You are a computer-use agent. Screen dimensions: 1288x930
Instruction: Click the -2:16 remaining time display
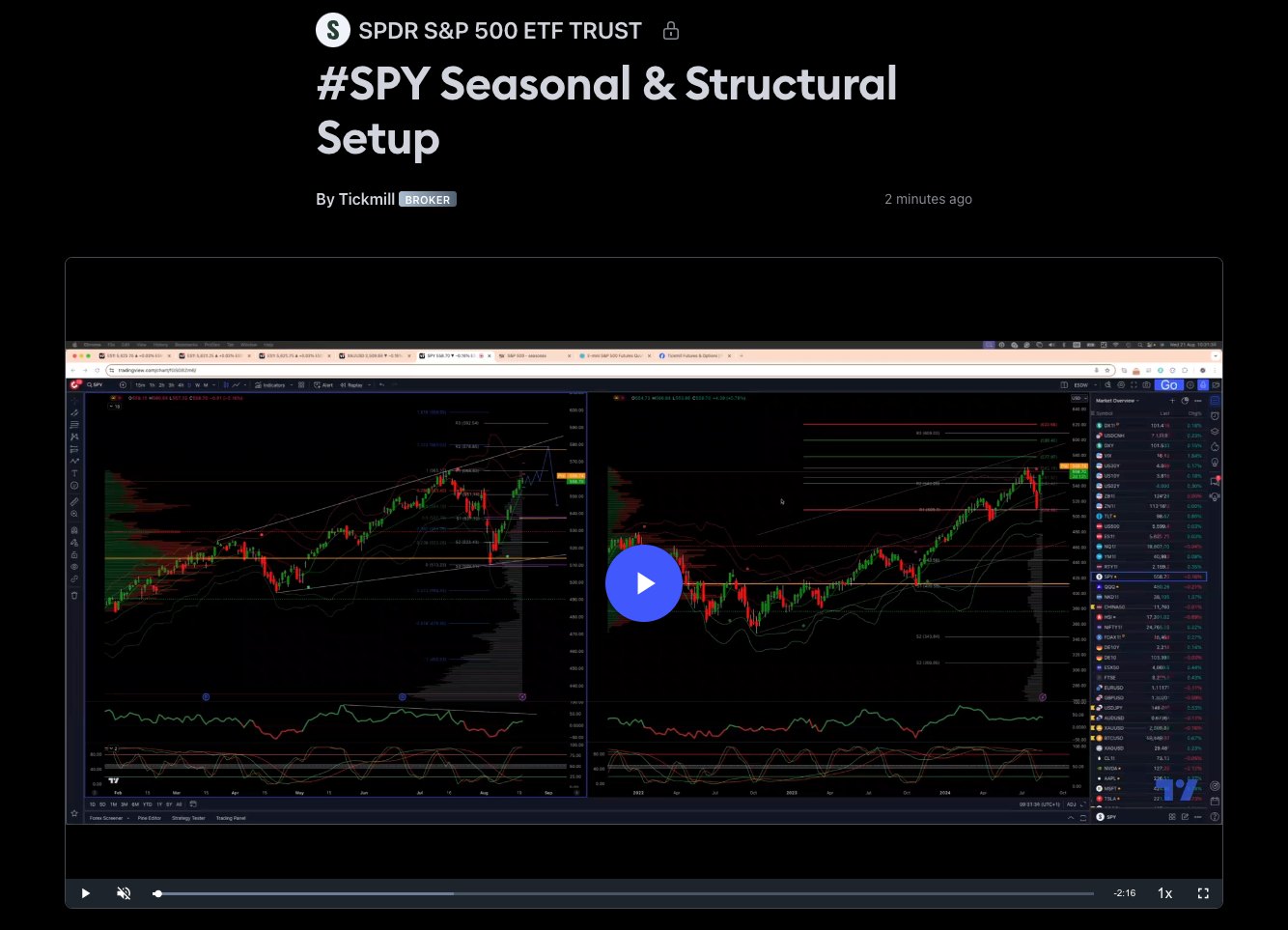click(1124, 893)
